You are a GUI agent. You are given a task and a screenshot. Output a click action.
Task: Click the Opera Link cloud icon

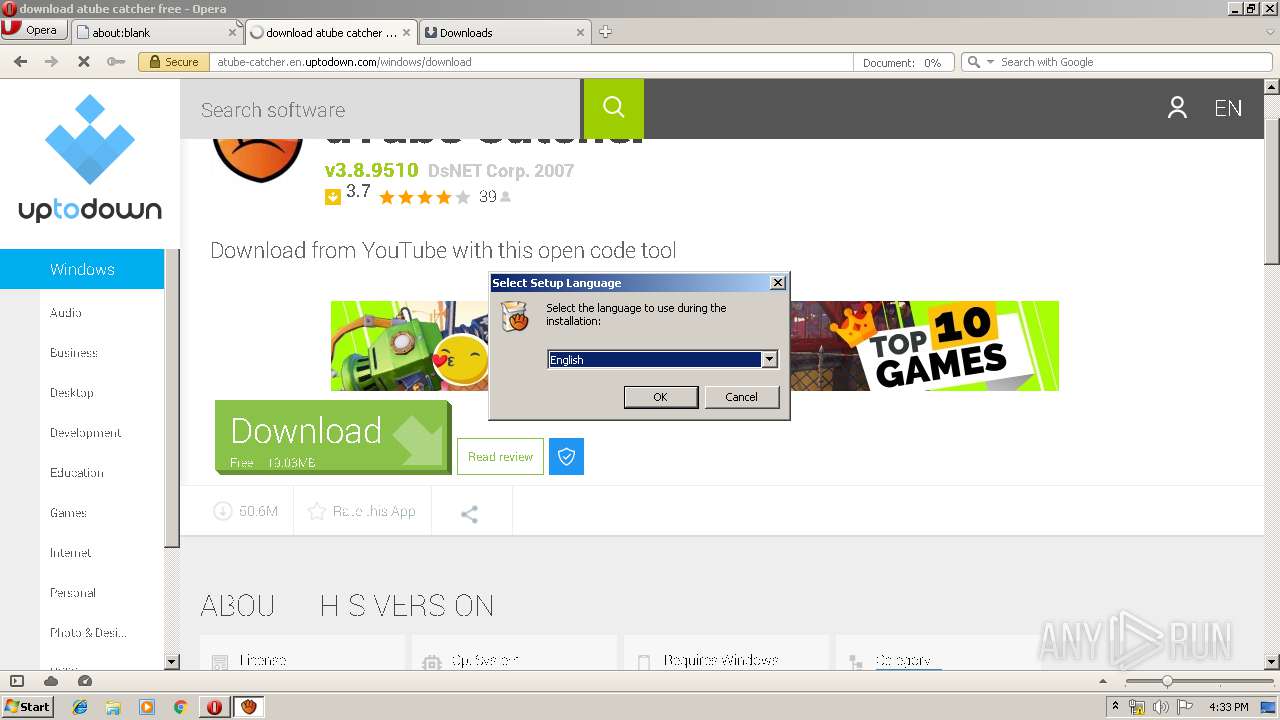(x=51, y=681)
